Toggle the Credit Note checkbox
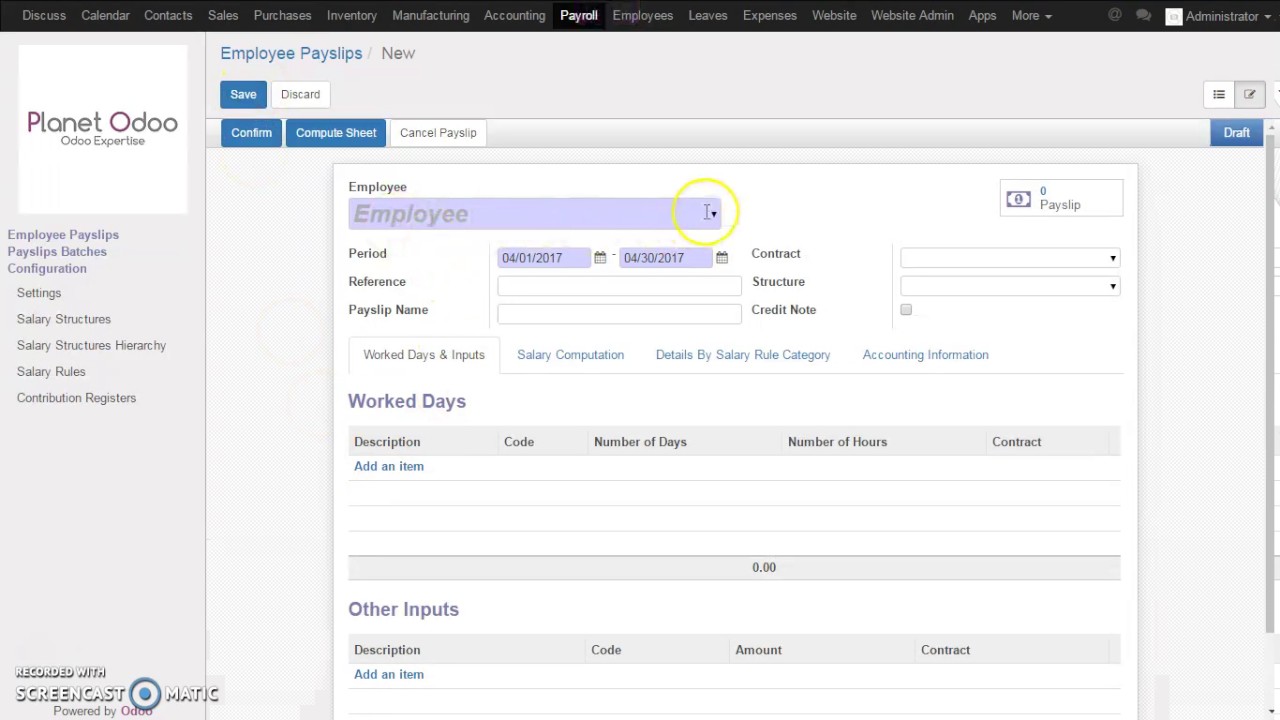Viewport: 1280px width, 720px height. [906, 310]
